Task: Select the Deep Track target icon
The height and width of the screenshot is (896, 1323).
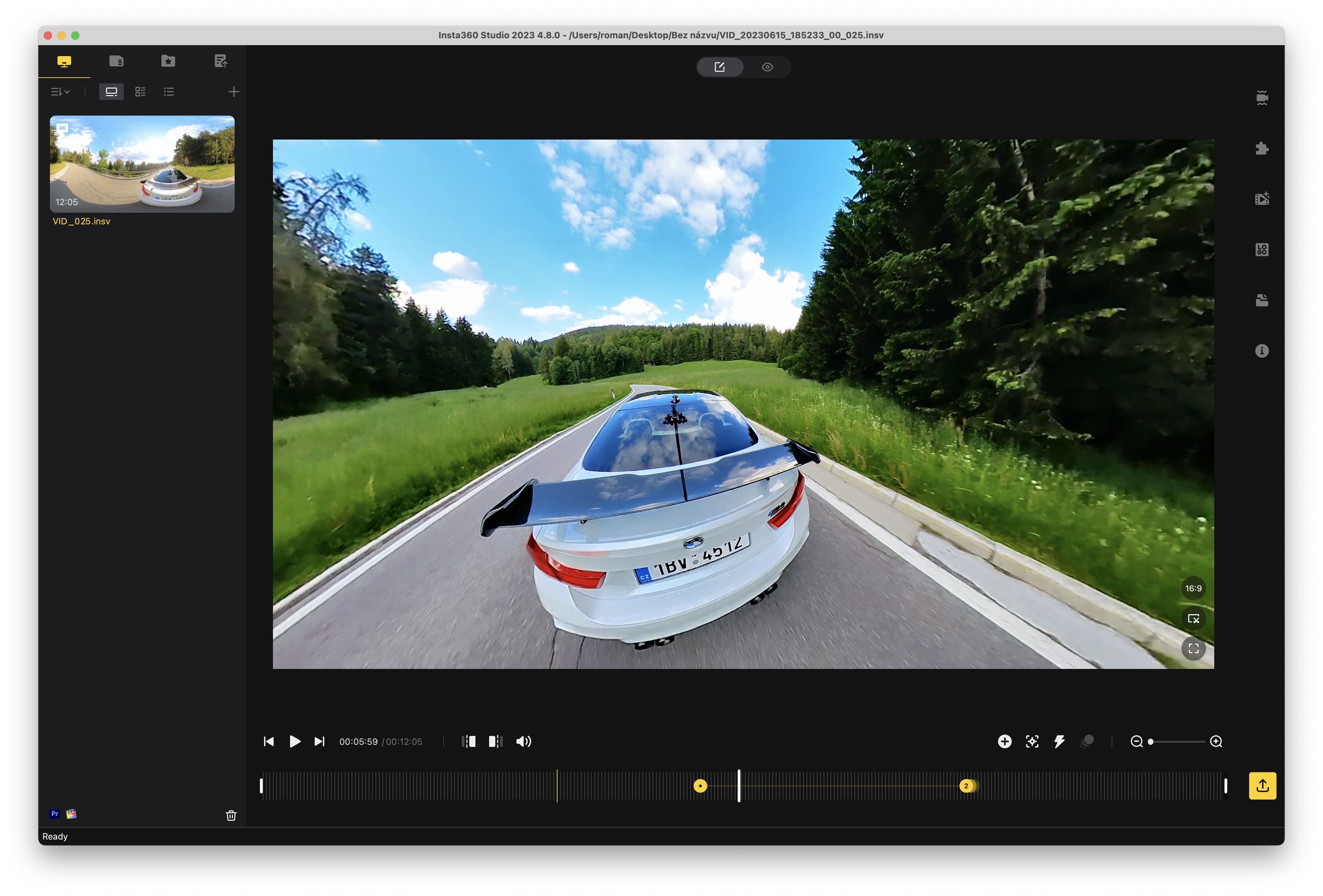Action: coord(1032,741)
